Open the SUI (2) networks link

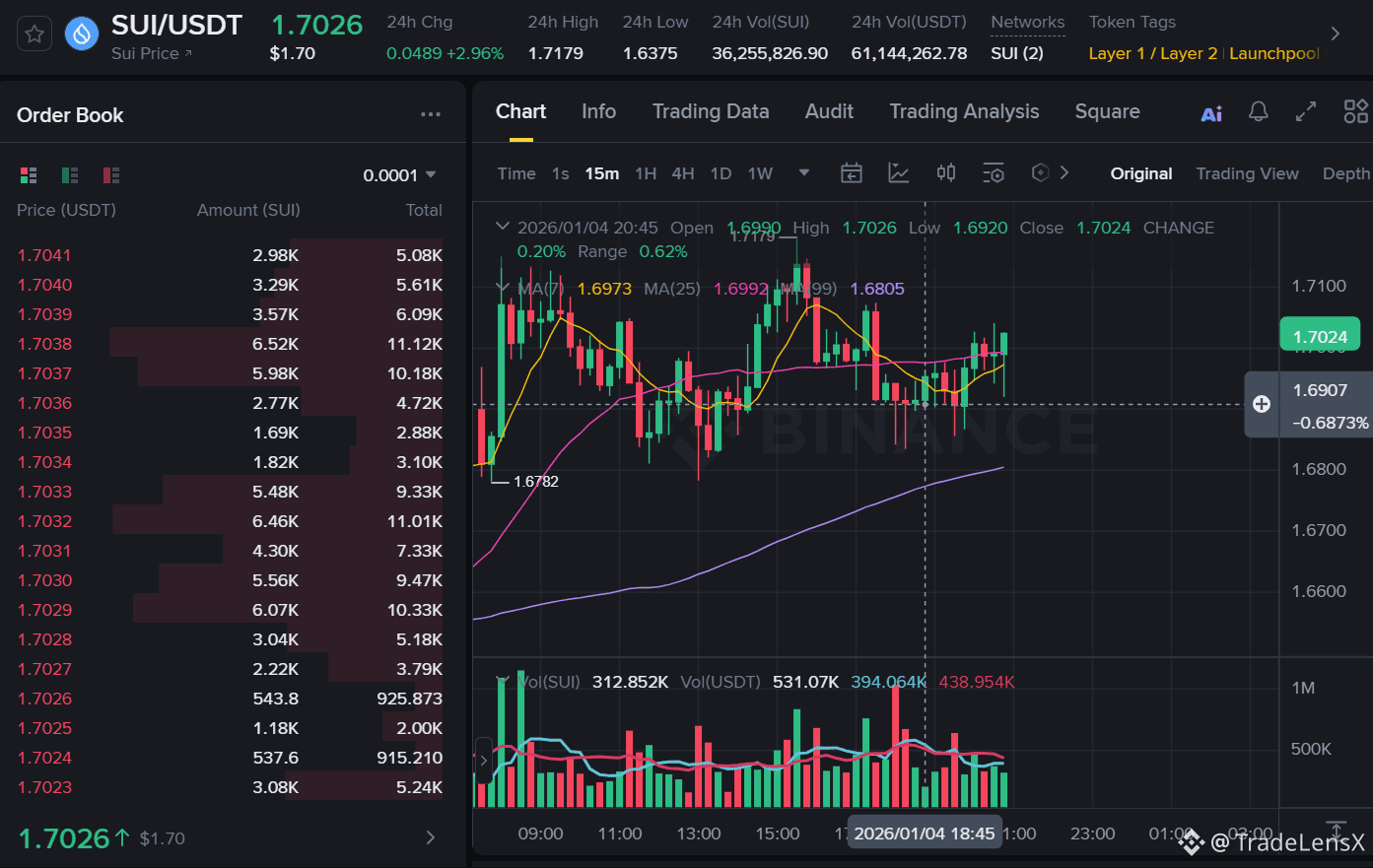tap(1017, 54)
